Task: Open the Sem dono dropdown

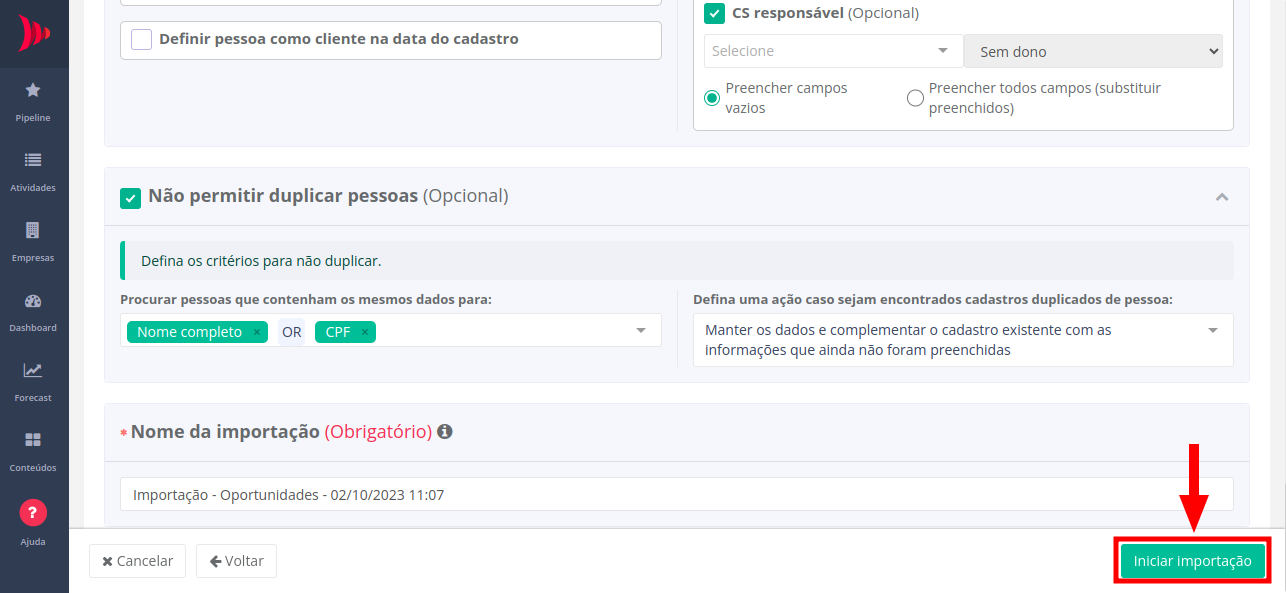Action: 1093,51
